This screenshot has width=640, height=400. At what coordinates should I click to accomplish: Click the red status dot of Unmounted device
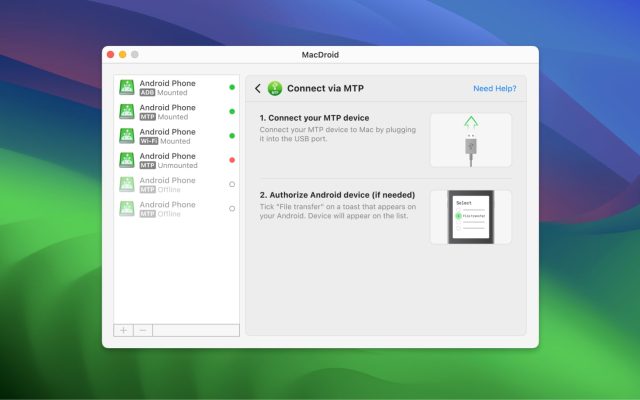pos(232,160)
